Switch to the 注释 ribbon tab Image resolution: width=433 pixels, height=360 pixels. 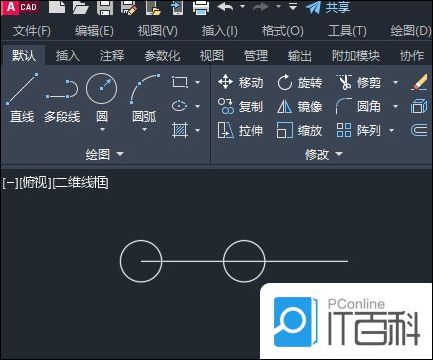point(112,56)
